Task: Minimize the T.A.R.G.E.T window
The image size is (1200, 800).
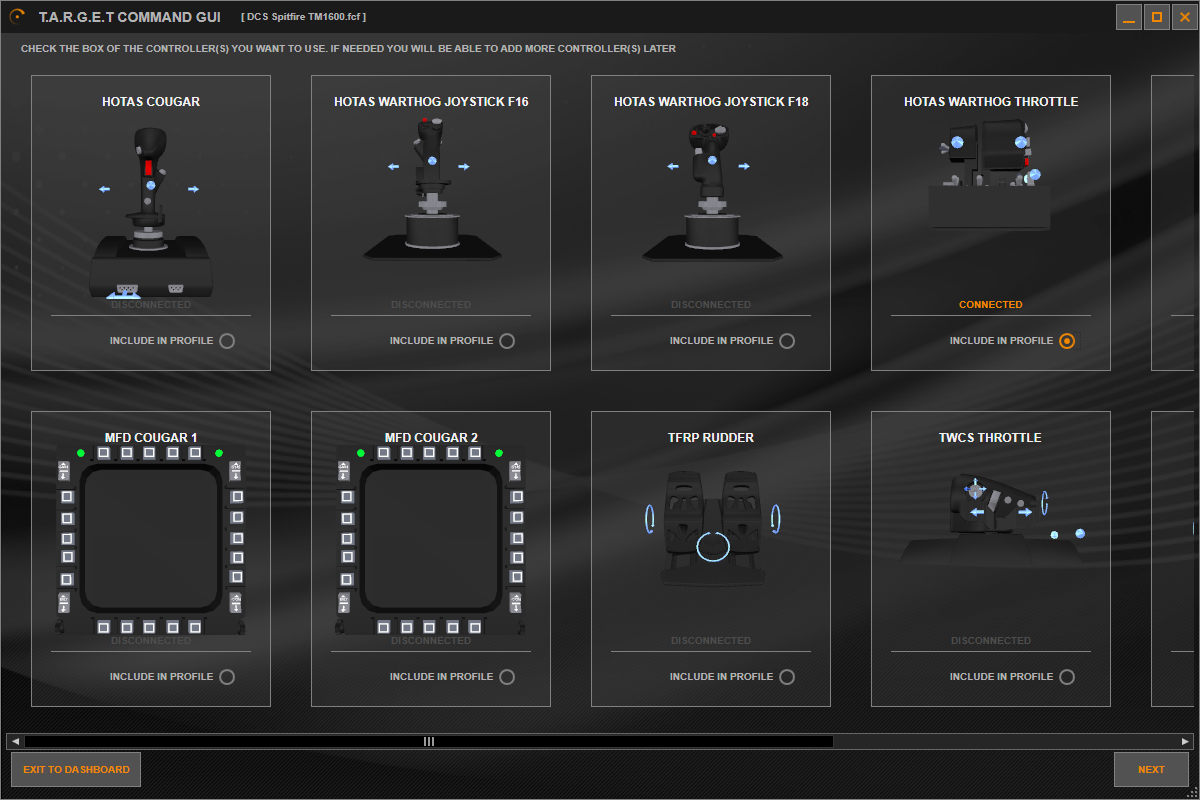Action: tap(1129, 17)
